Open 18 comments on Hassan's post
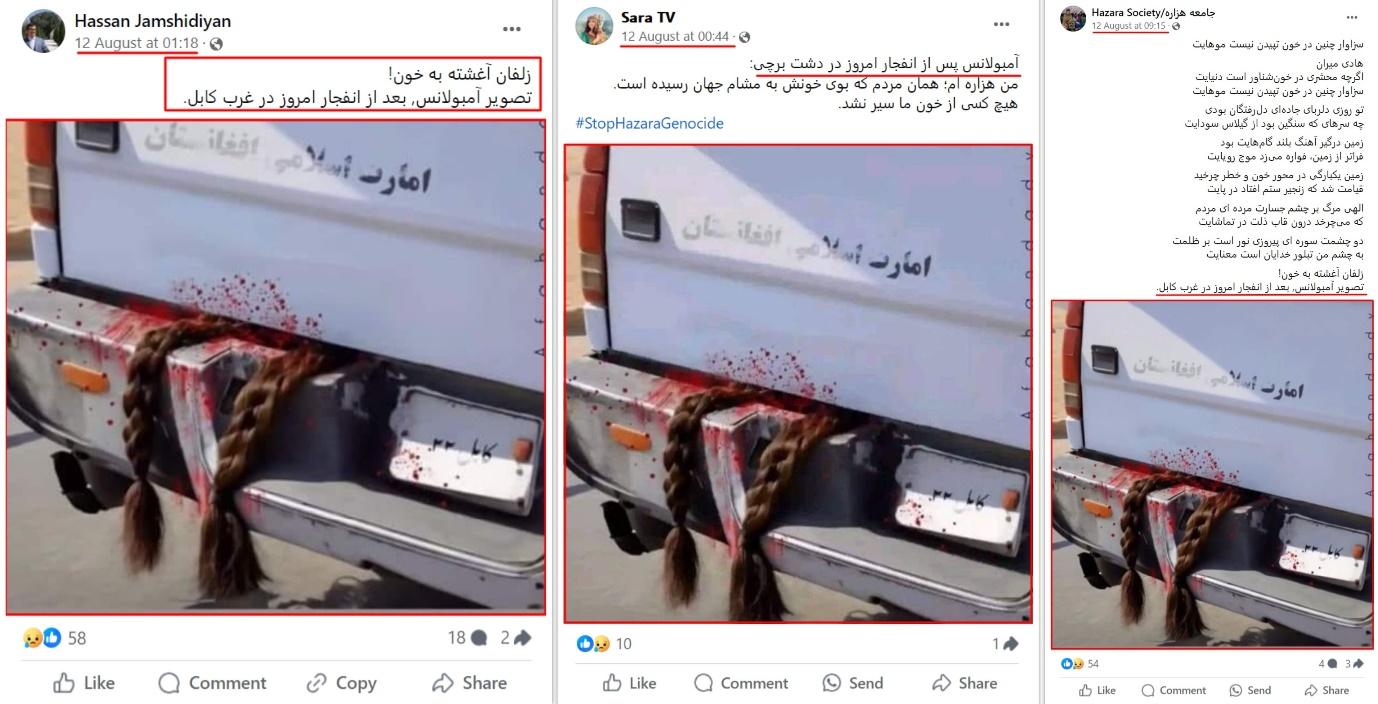The image size is (1378, 704). click(467, 637)
